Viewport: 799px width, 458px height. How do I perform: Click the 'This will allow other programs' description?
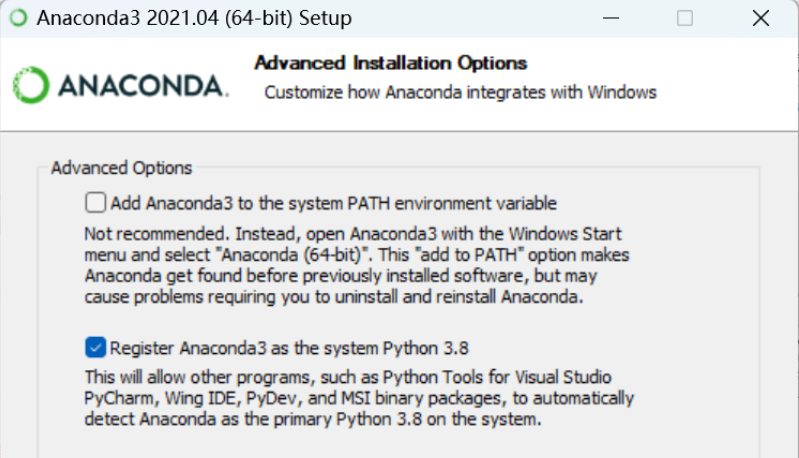[360, 398]
